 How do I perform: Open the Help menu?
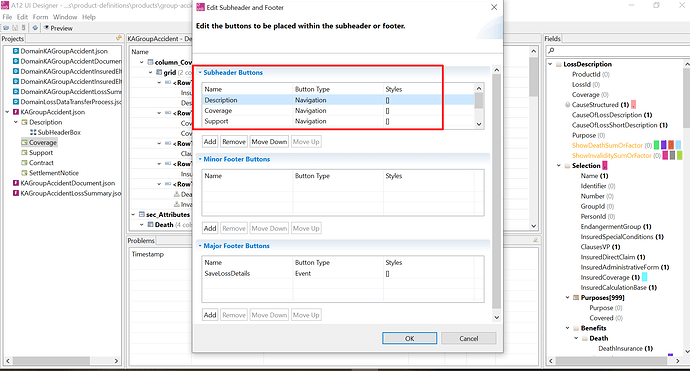tap(88, 17)
